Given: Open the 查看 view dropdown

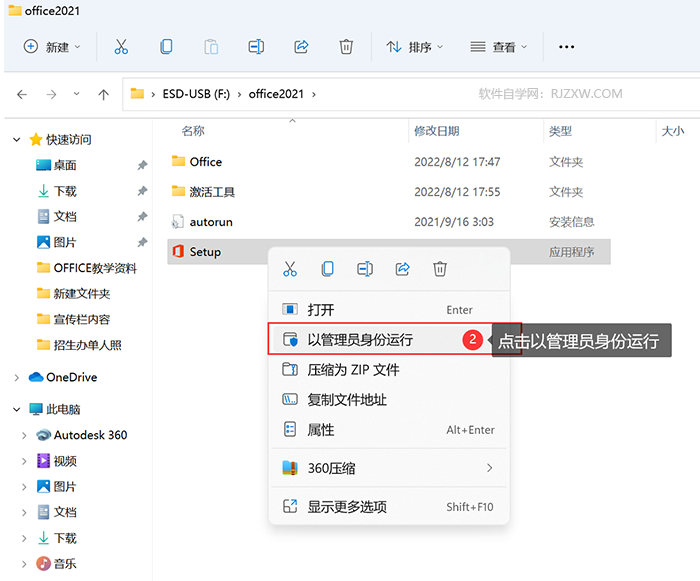Looking at the screenshot, I should coord(499,46).
